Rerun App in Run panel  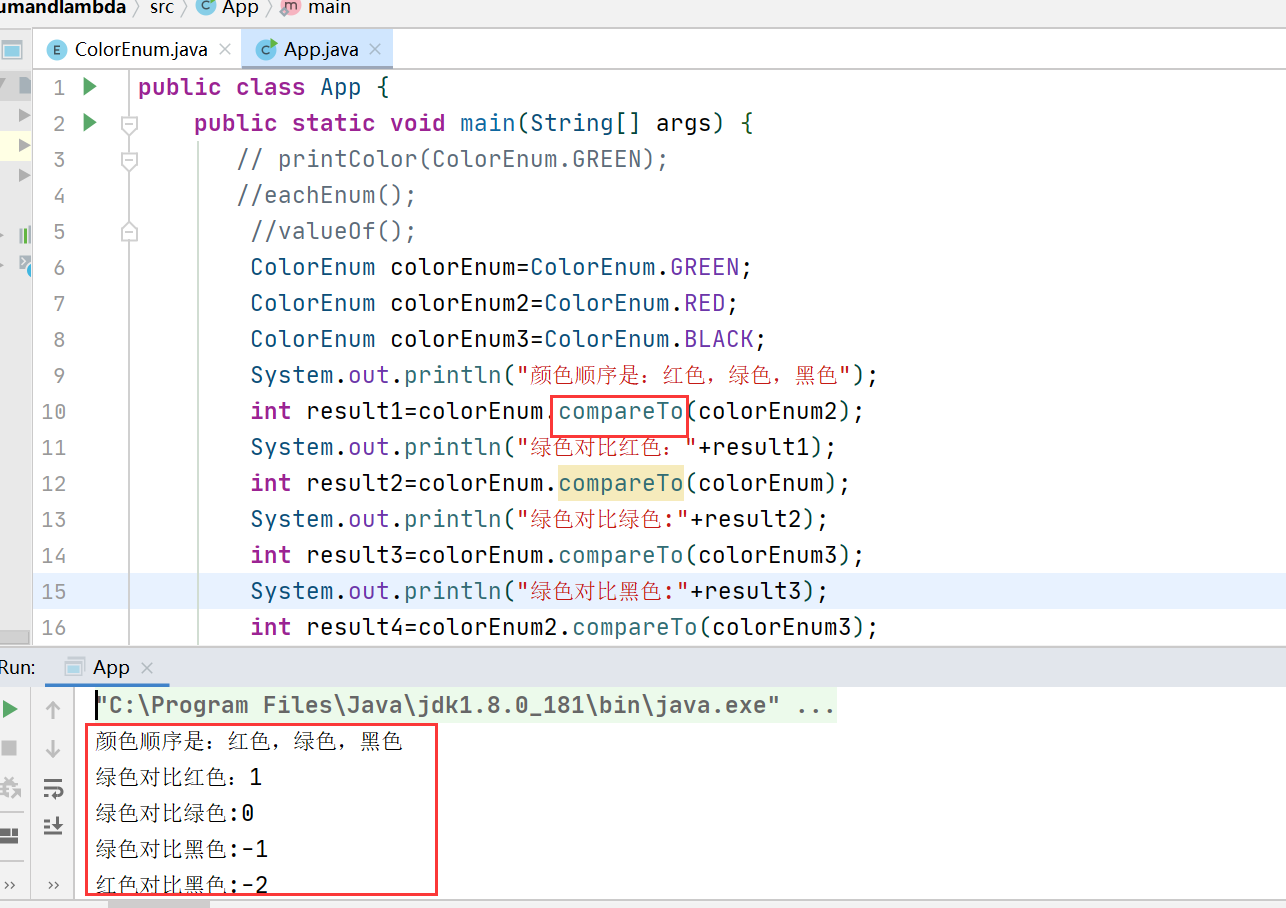coord(10,709)
